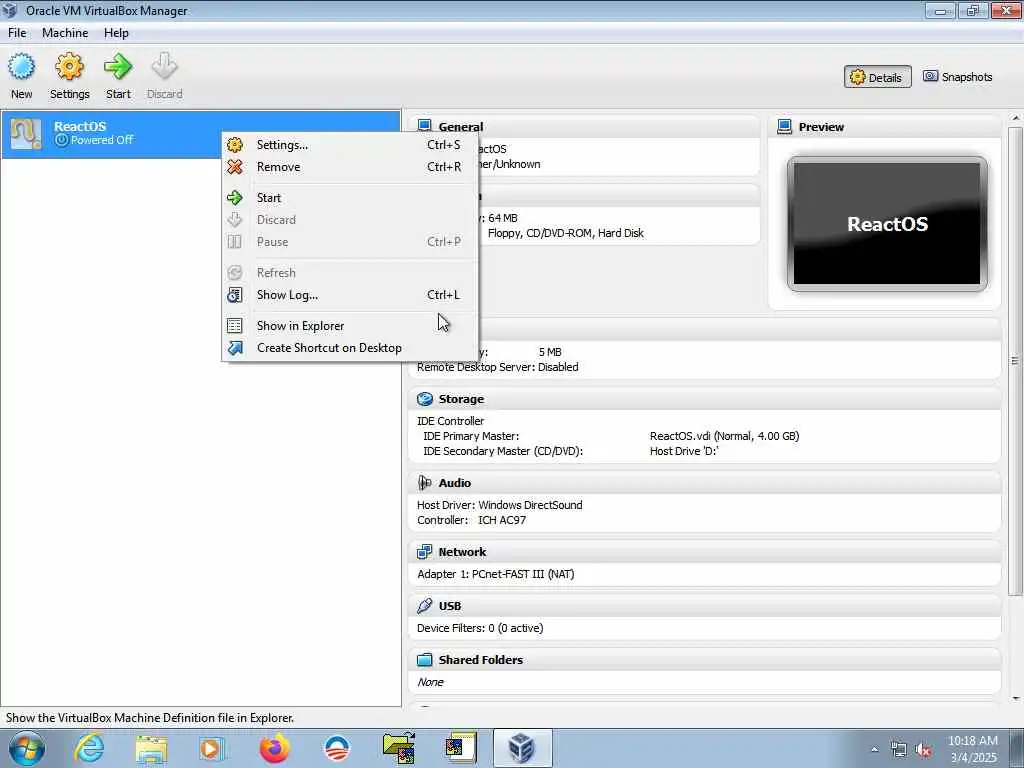1024x768 pixels.
Task: Click the Storage section disk icon
Action: (x=424, y=399)
